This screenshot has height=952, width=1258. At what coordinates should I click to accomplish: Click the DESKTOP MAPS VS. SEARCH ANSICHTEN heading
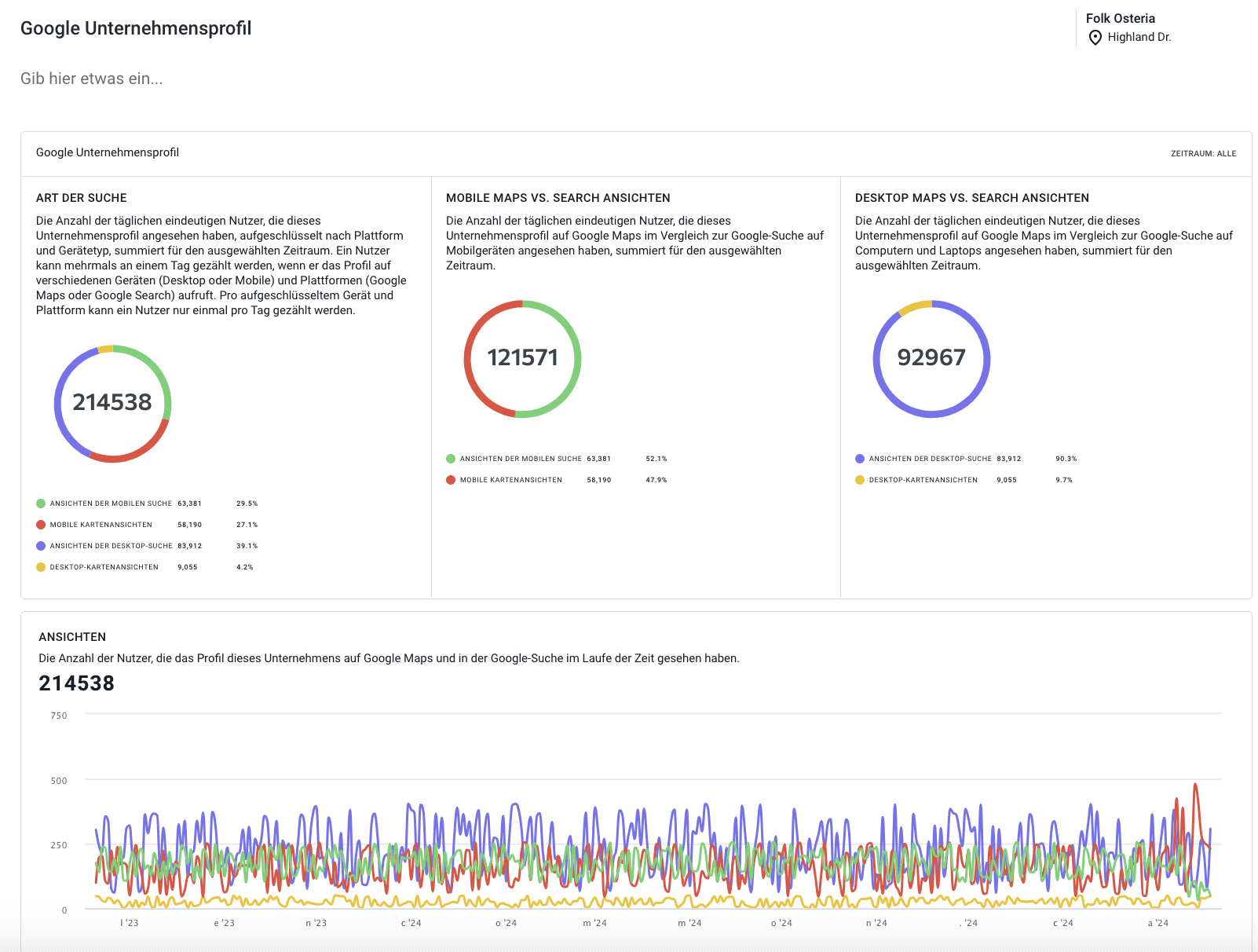pos(972,198)
